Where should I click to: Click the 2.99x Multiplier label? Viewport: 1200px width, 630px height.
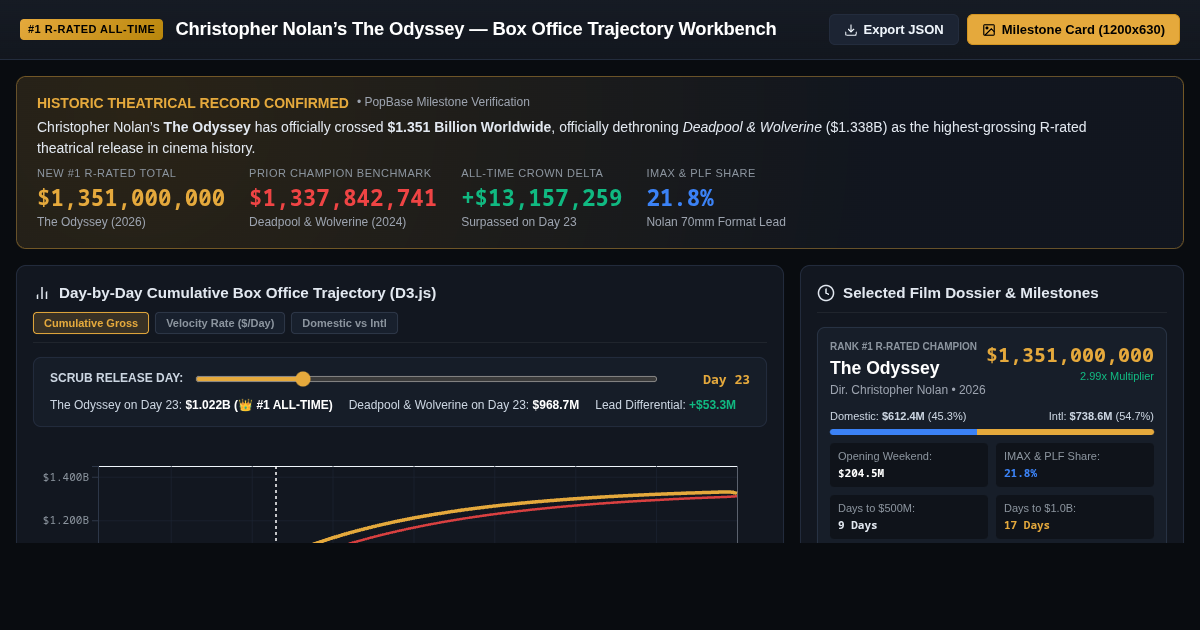coord(1116,376)
